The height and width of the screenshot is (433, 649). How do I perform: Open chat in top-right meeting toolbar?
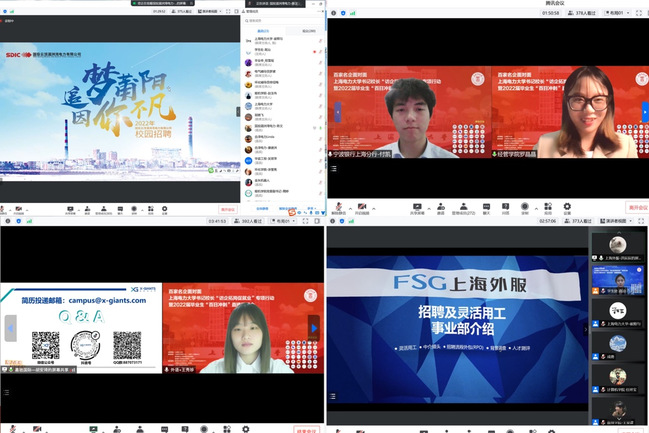coord(486,207)
